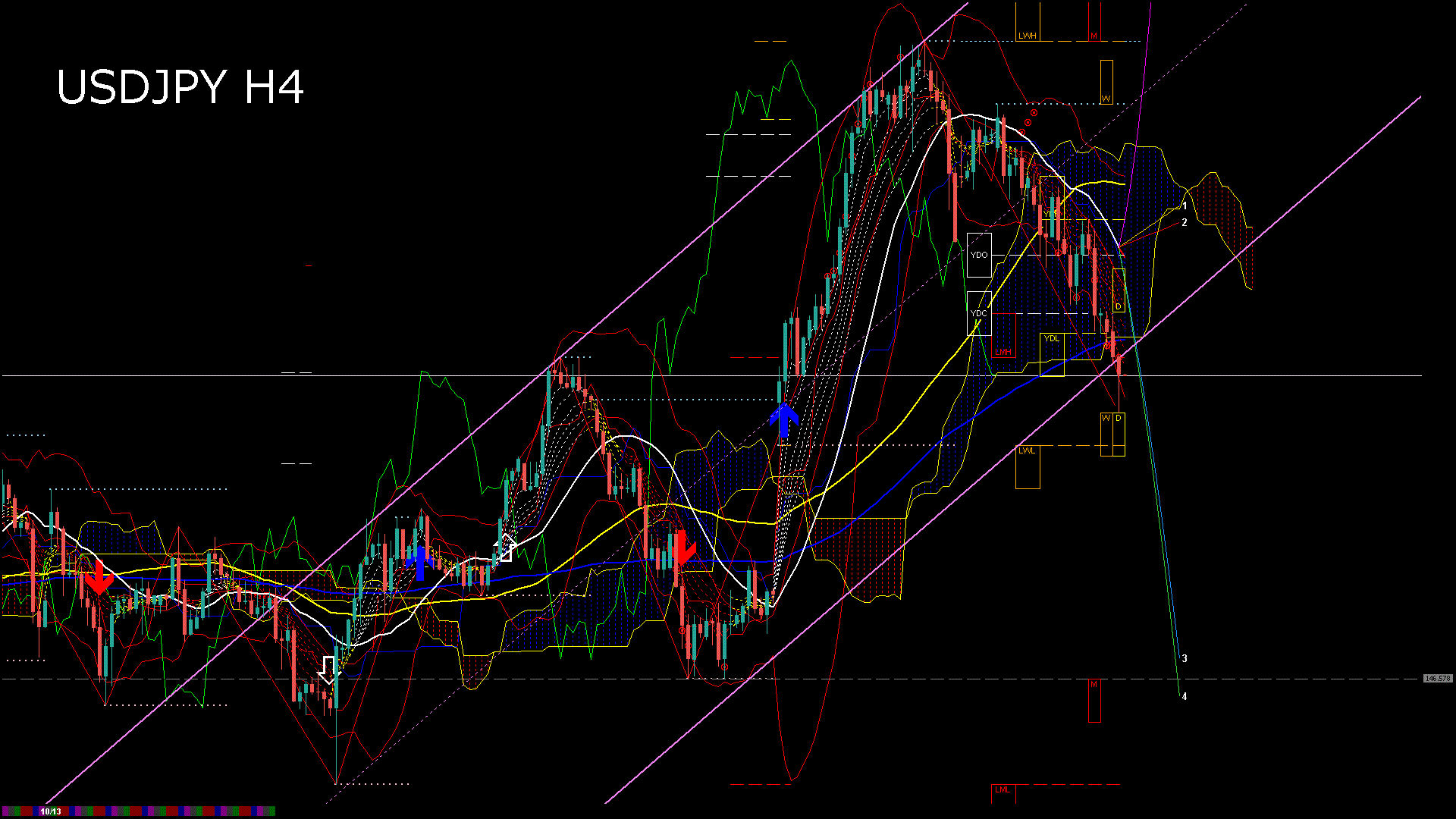Click the red down arrow near center chart
Viewport: 1456px width, 819px height.
[682, 549]
